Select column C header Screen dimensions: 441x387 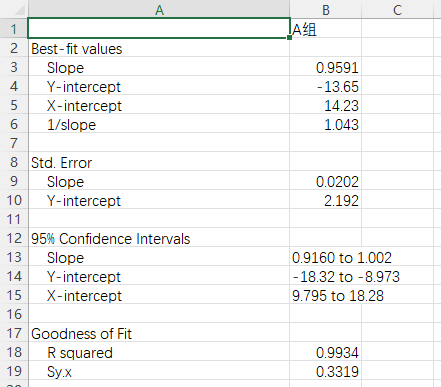coord(397,10)
